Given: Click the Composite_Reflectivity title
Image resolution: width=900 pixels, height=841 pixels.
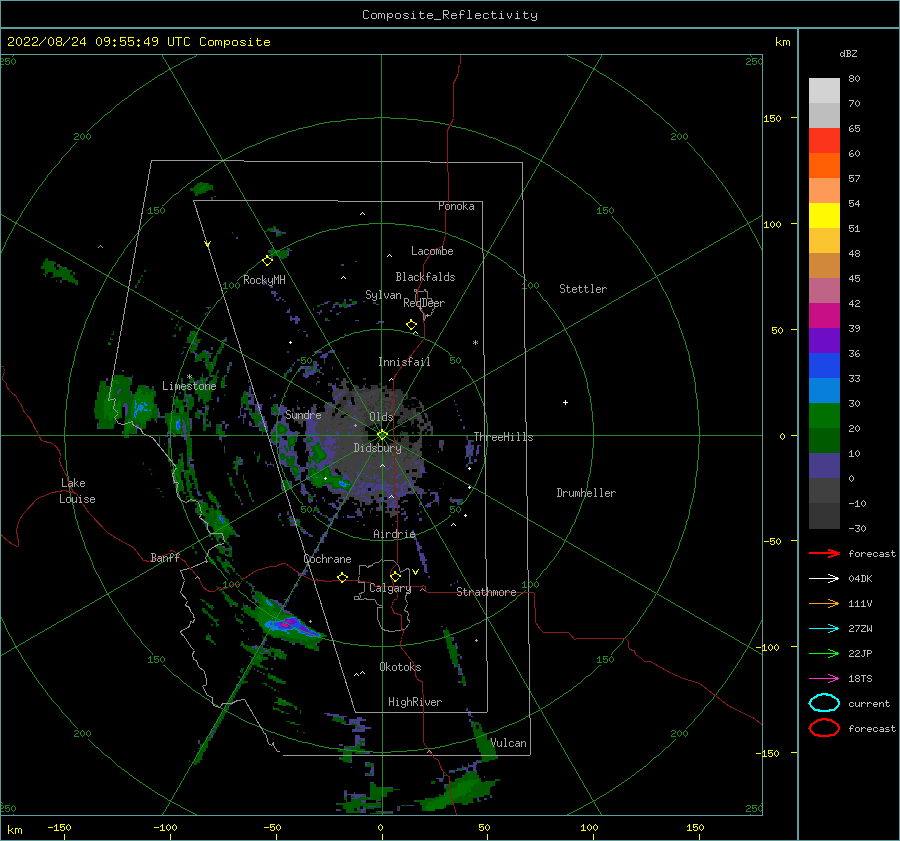Looking at the screenshot, I should click(450, 15).
